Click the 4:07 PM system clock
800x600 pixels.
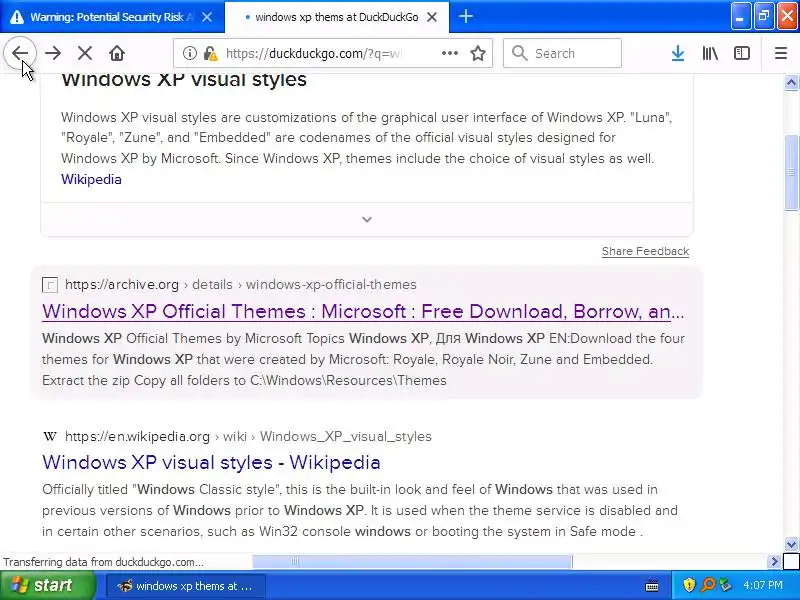pos(763,585)
